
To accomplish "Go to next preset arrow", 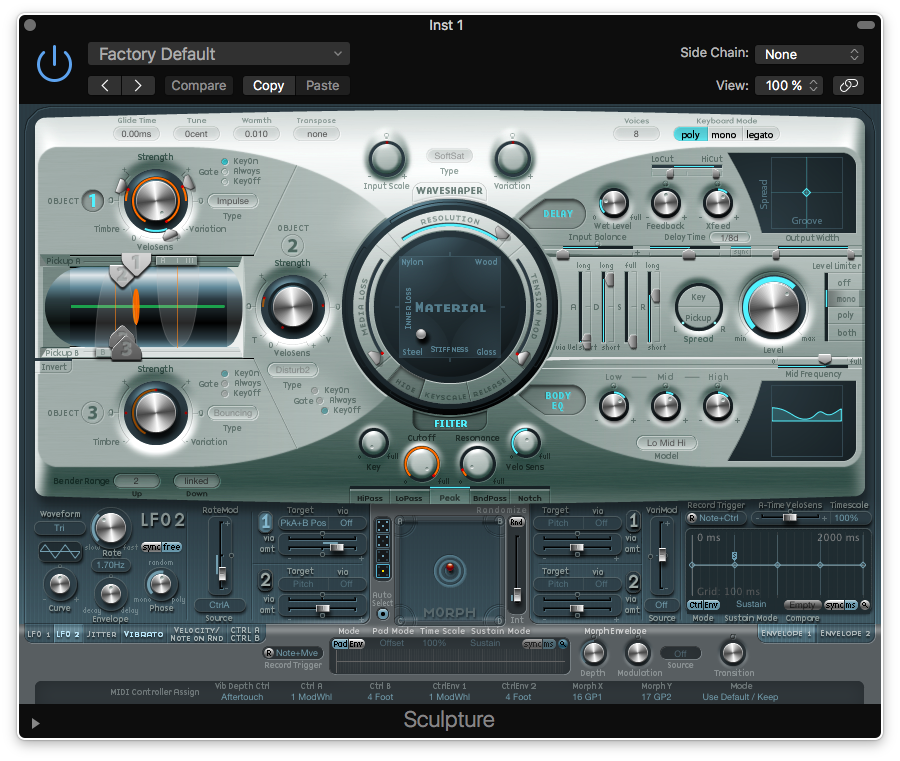I will pyautogui.click(x=138, y=86).
